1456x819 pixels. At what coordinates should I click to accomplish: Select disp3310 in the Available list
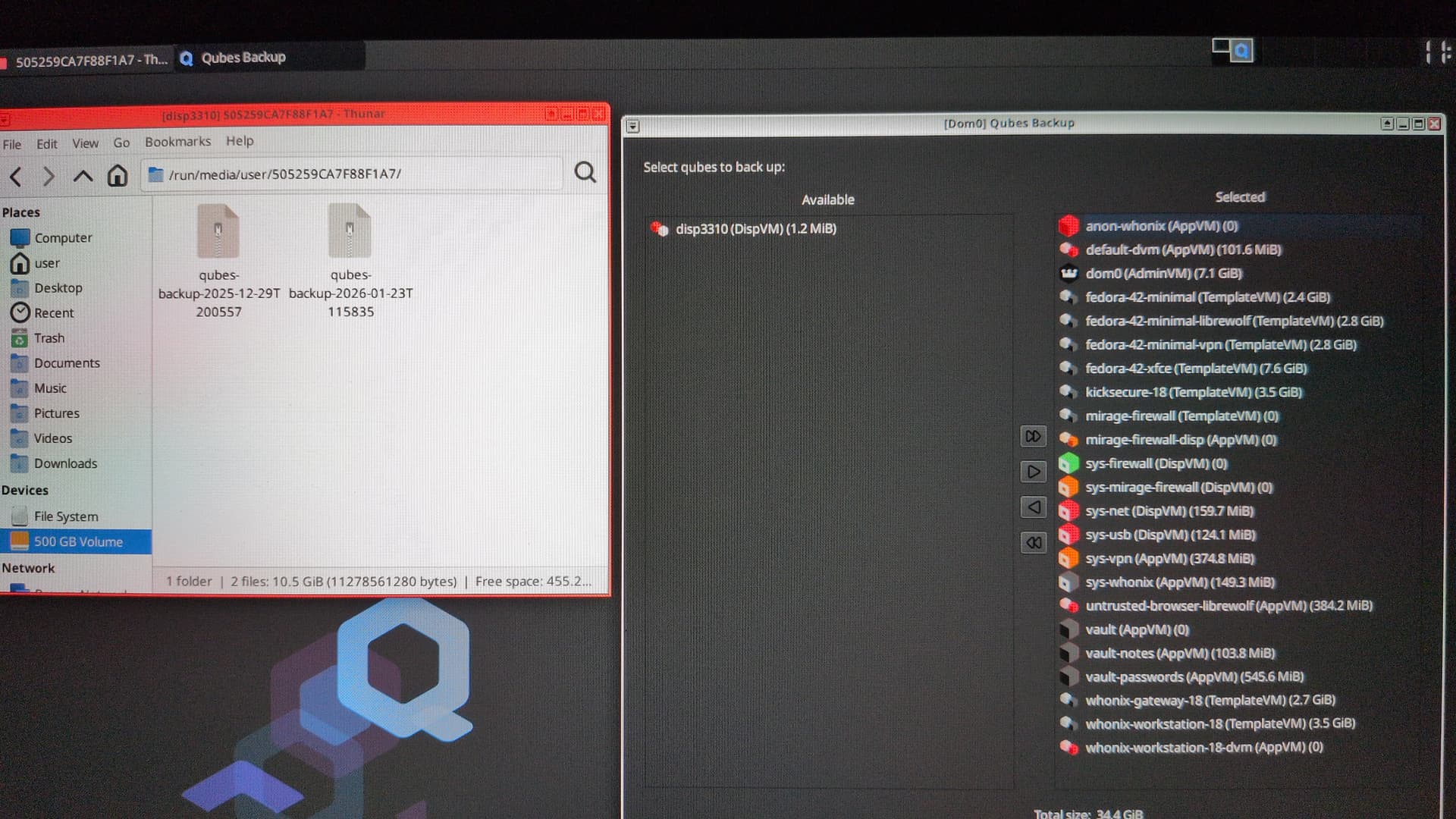pyautogui.click(x=755, y=228)
